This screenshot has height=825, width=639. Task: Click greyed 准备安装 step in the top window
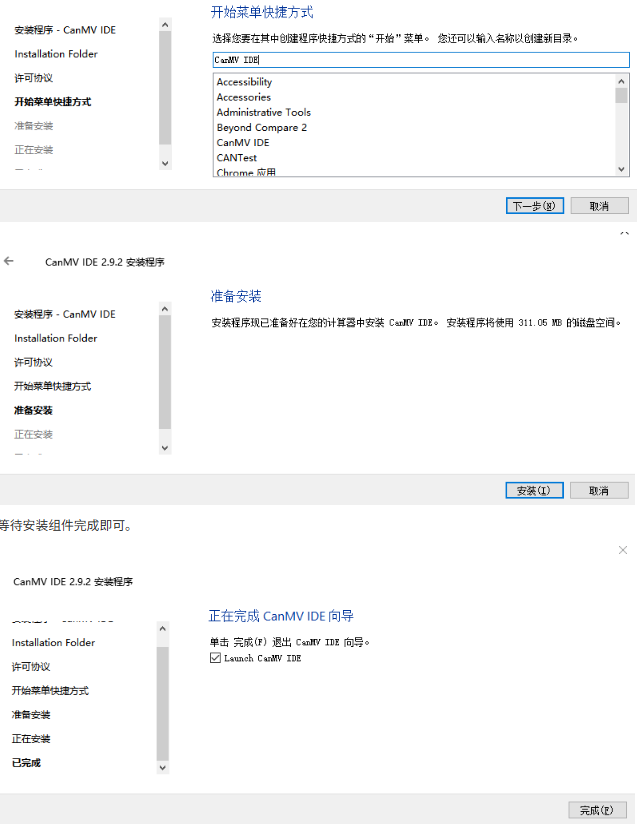34,126
